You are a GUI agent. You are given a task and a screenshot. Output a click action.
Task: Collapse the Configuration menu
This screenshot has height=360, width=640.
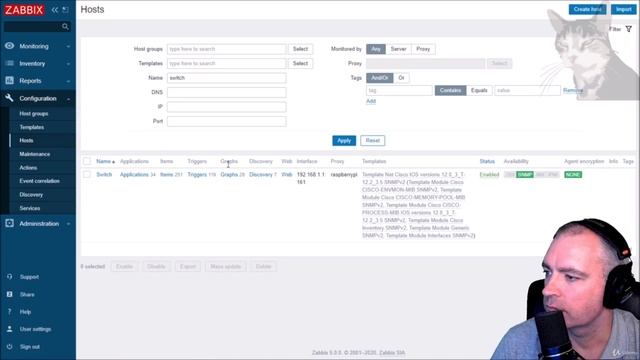(38, 98)
